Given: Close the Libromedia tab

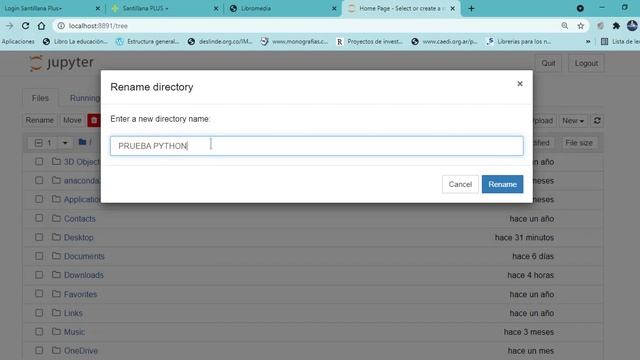Looking at the screenshot, I should point(334,8).
